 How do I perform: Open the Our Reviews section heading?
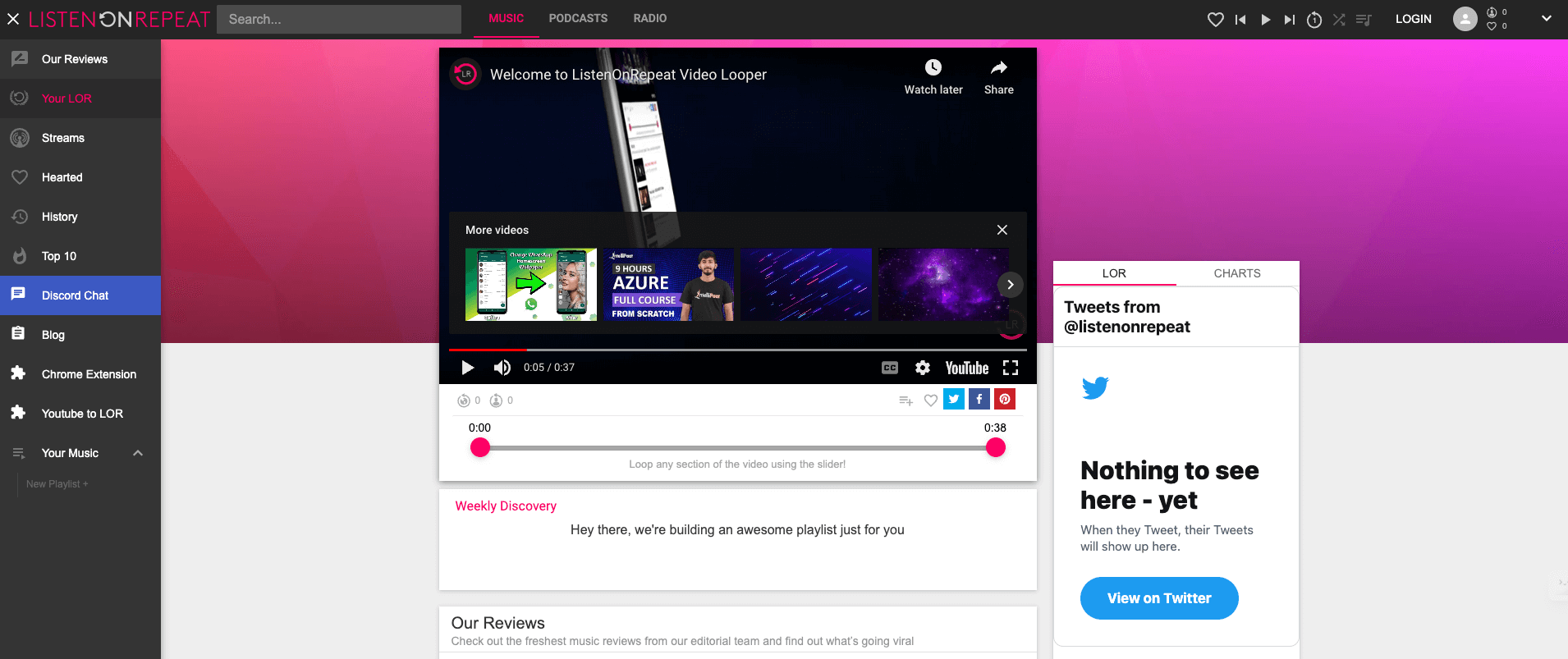pos(497,623)
